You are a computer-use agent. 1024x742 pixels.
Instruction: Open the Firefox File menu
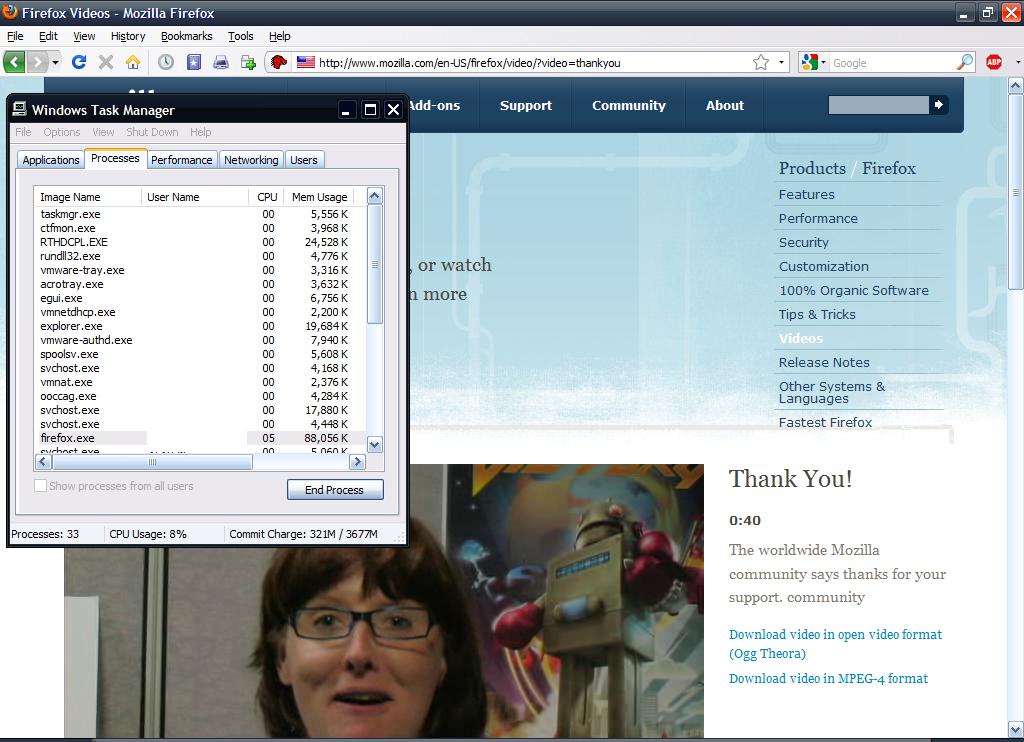coord(15,36)
